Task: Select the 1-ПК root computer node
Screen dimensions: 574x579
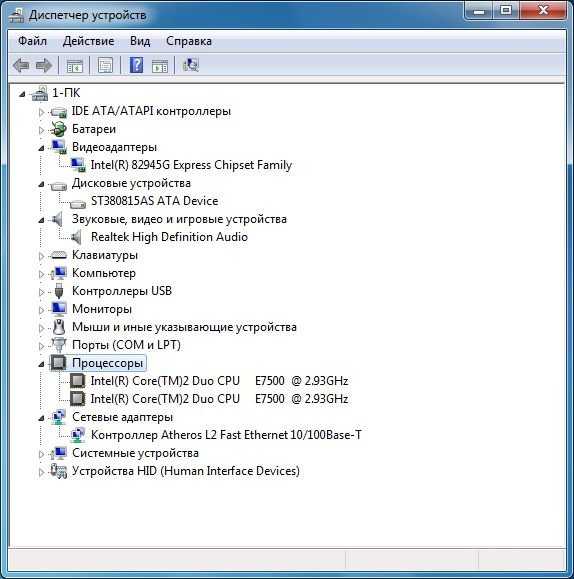Action: (x=66, y=93)
